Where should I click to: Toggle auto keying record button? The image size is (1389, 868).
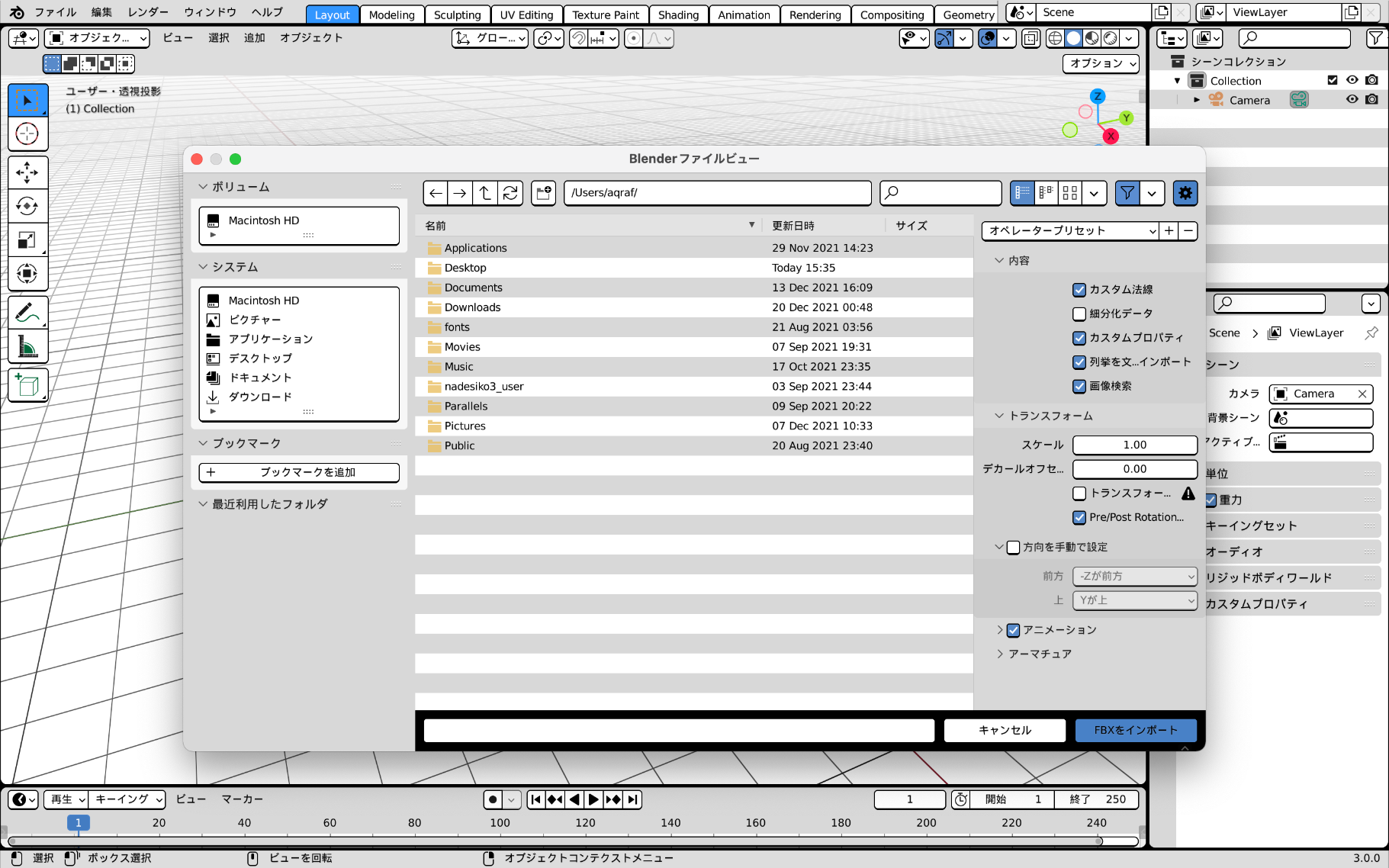point(493,799)
